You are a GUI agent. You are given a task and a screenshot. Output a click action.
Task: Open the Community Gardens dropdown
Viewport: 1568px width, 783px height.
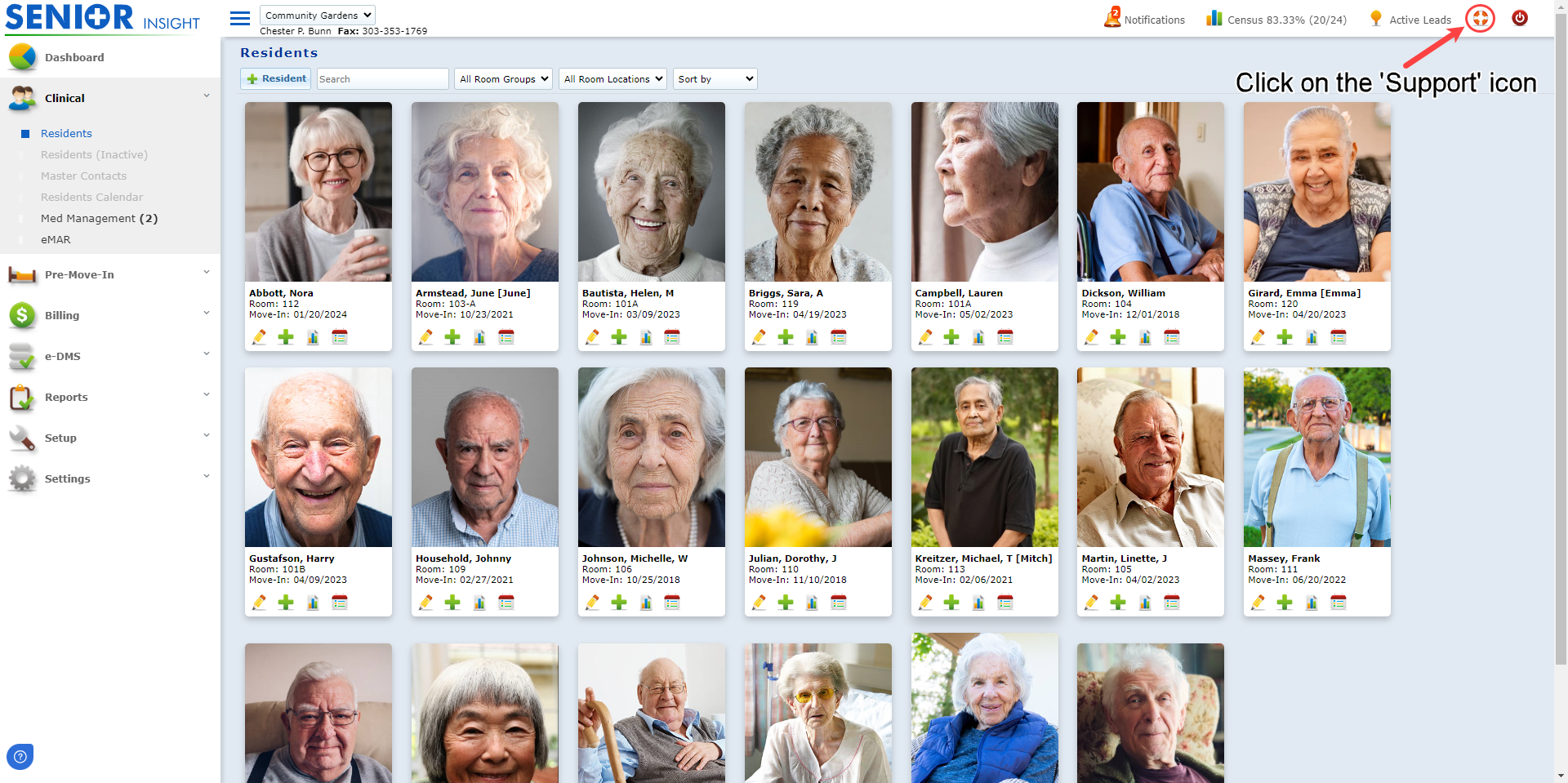coord(318,15)
